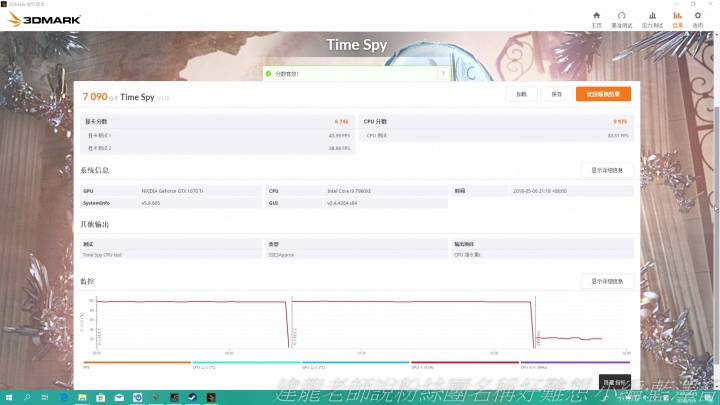Go to the Home tab icon
The image size is (720, 405).
[596, 20]
